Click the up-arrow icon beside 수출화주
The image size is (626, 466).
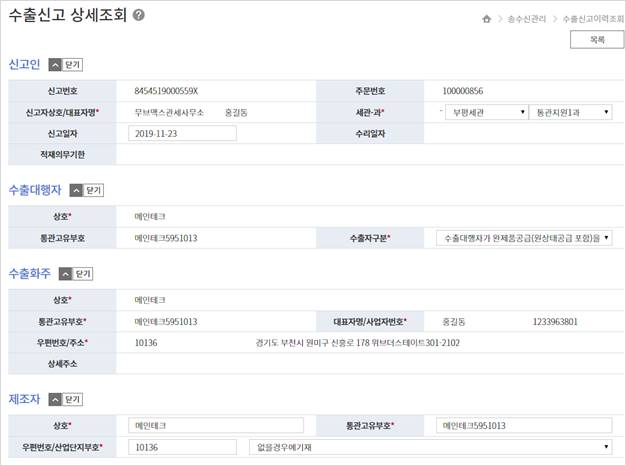click(64, 273)
